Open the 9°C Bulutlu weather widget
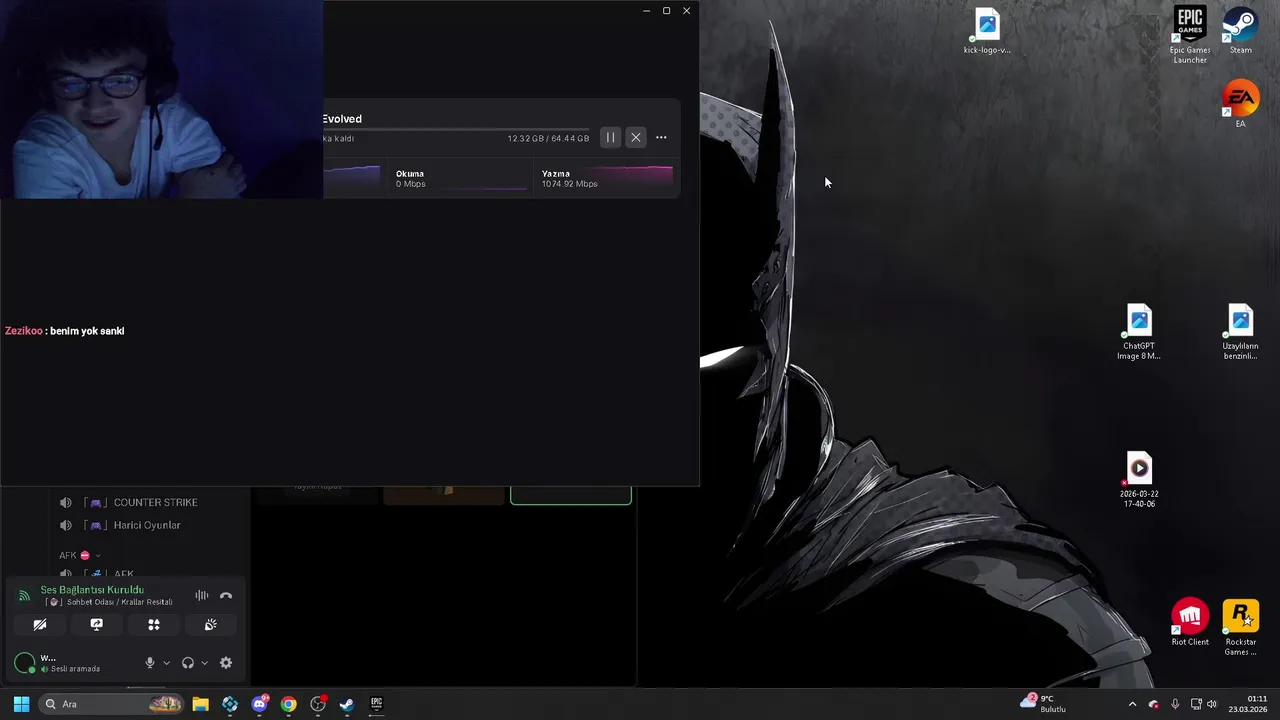1280x720 pixels. pyautogui.click(x=1043, y=704)
